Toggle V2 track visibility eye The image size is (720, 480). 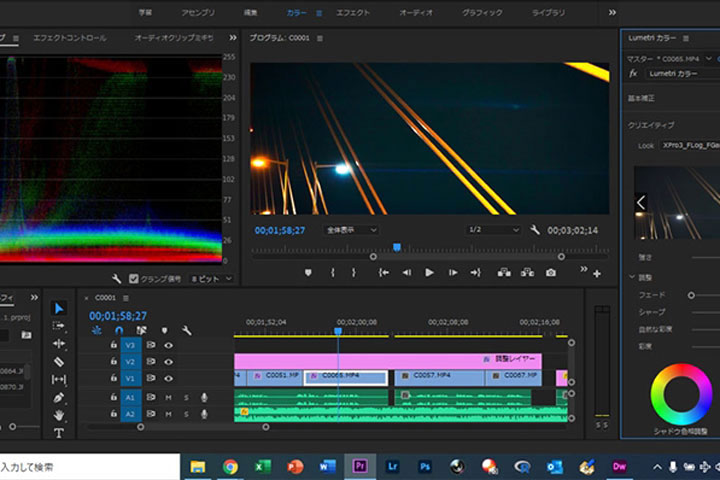pyautogui.click(x=169, y=362)
